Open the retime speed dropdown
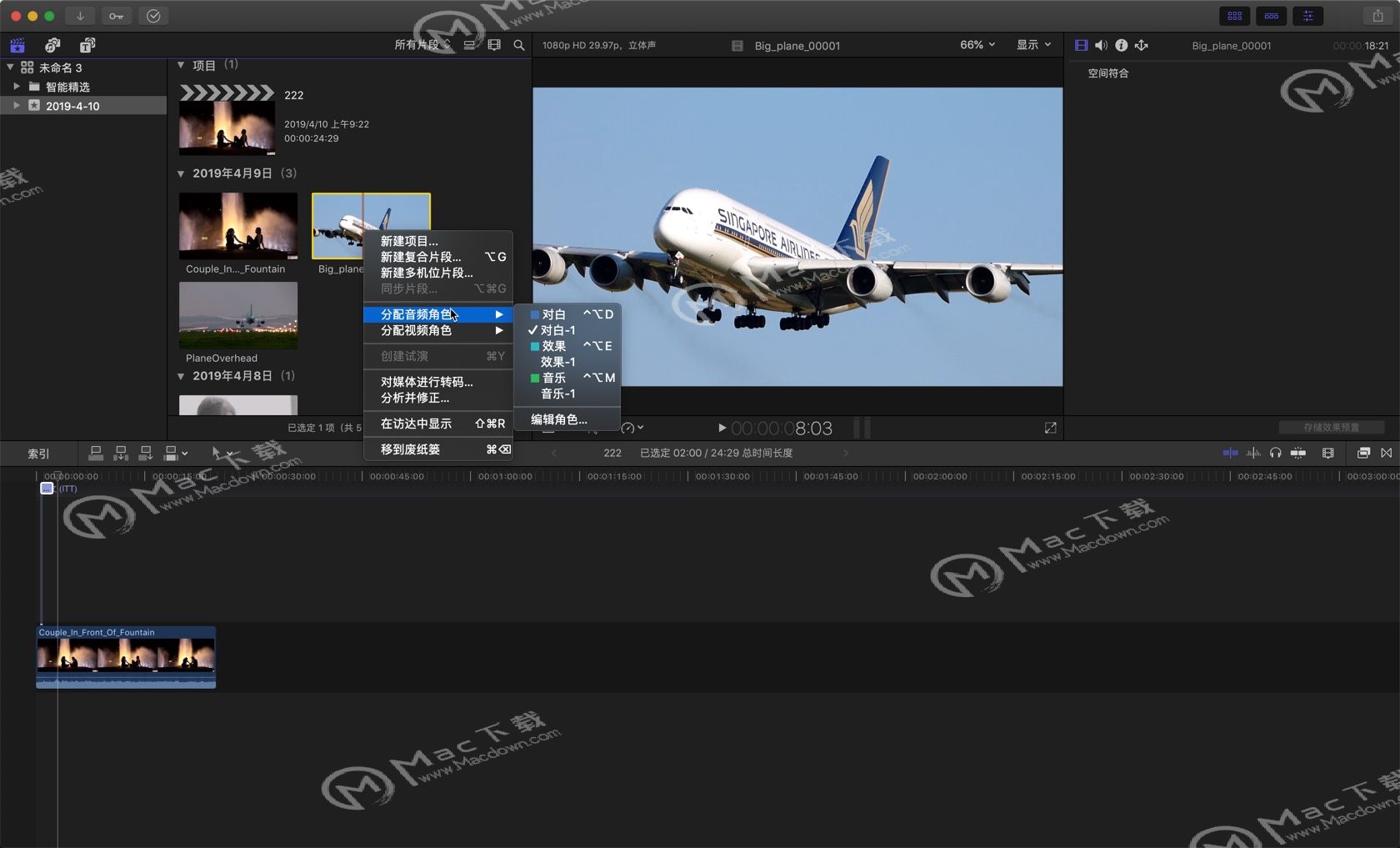This screenshot has height=848, width=1400. [x=632, y=428]
